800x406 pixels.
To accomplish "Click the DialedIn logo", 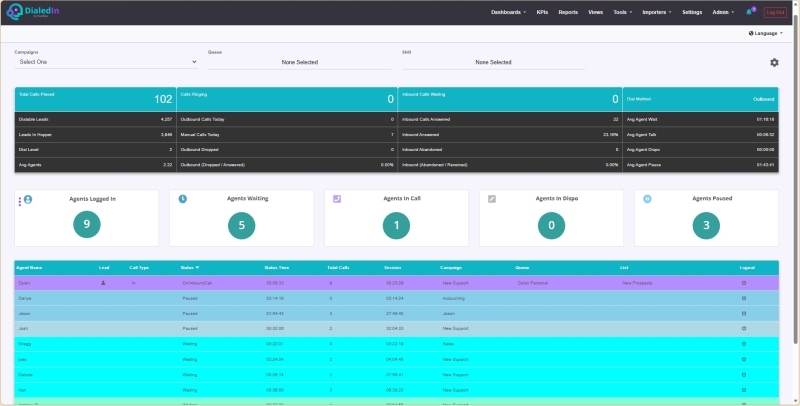I will [33, 11].
